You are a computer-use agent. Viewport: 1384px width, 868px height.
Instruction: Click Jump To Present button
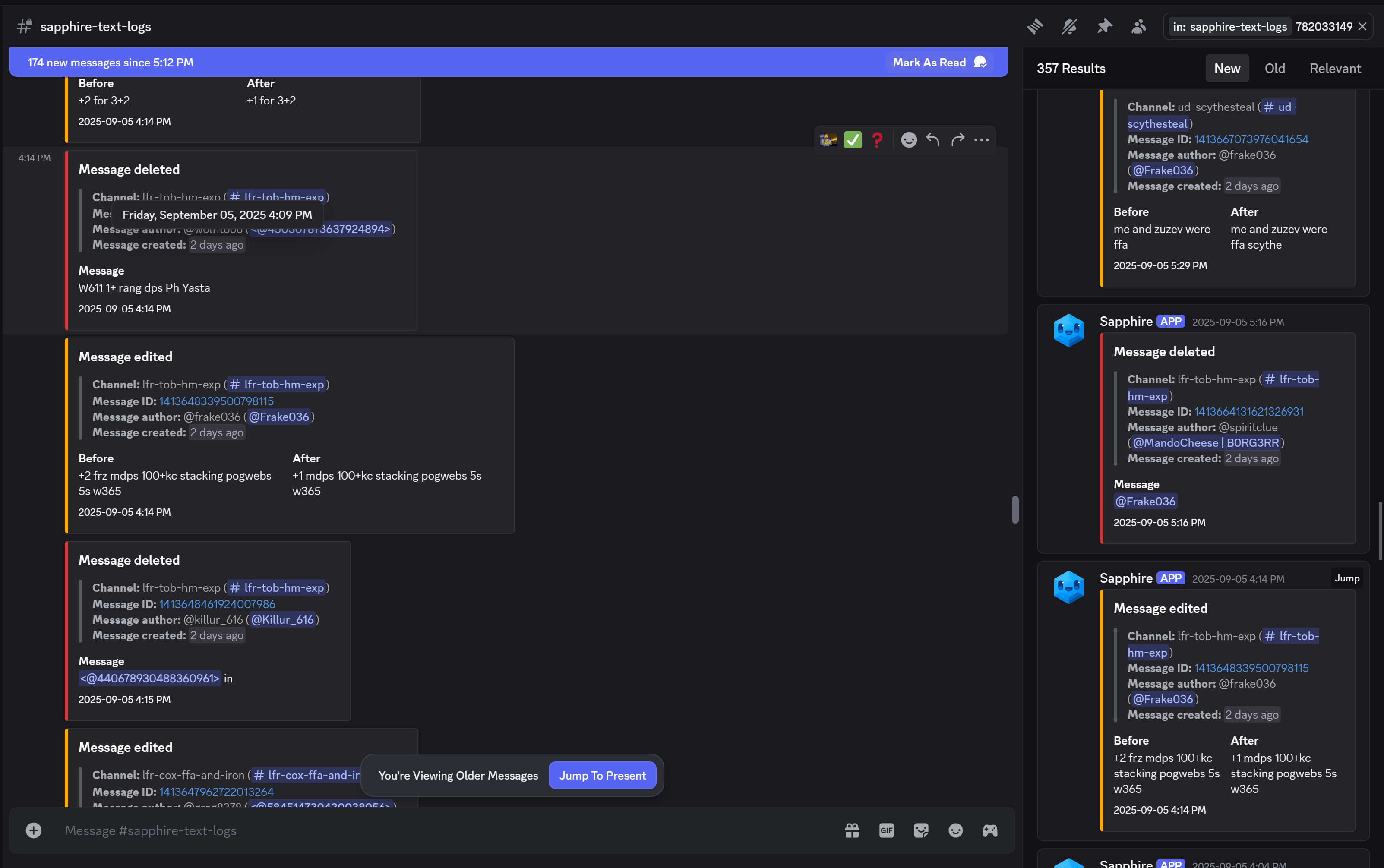pos(602,775)
